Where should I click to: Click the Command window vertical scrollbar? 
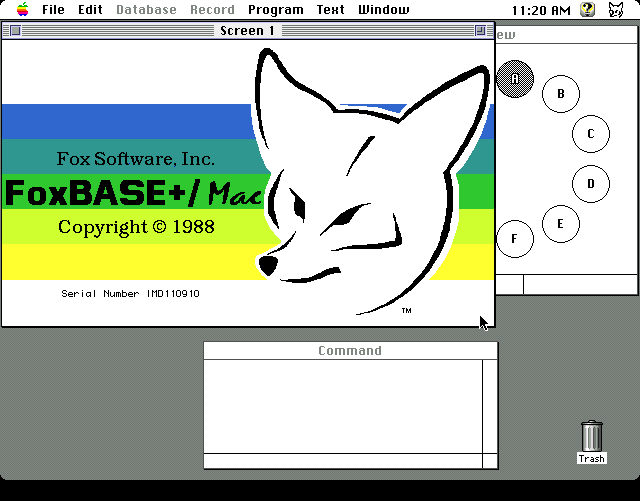coord(490,406)
